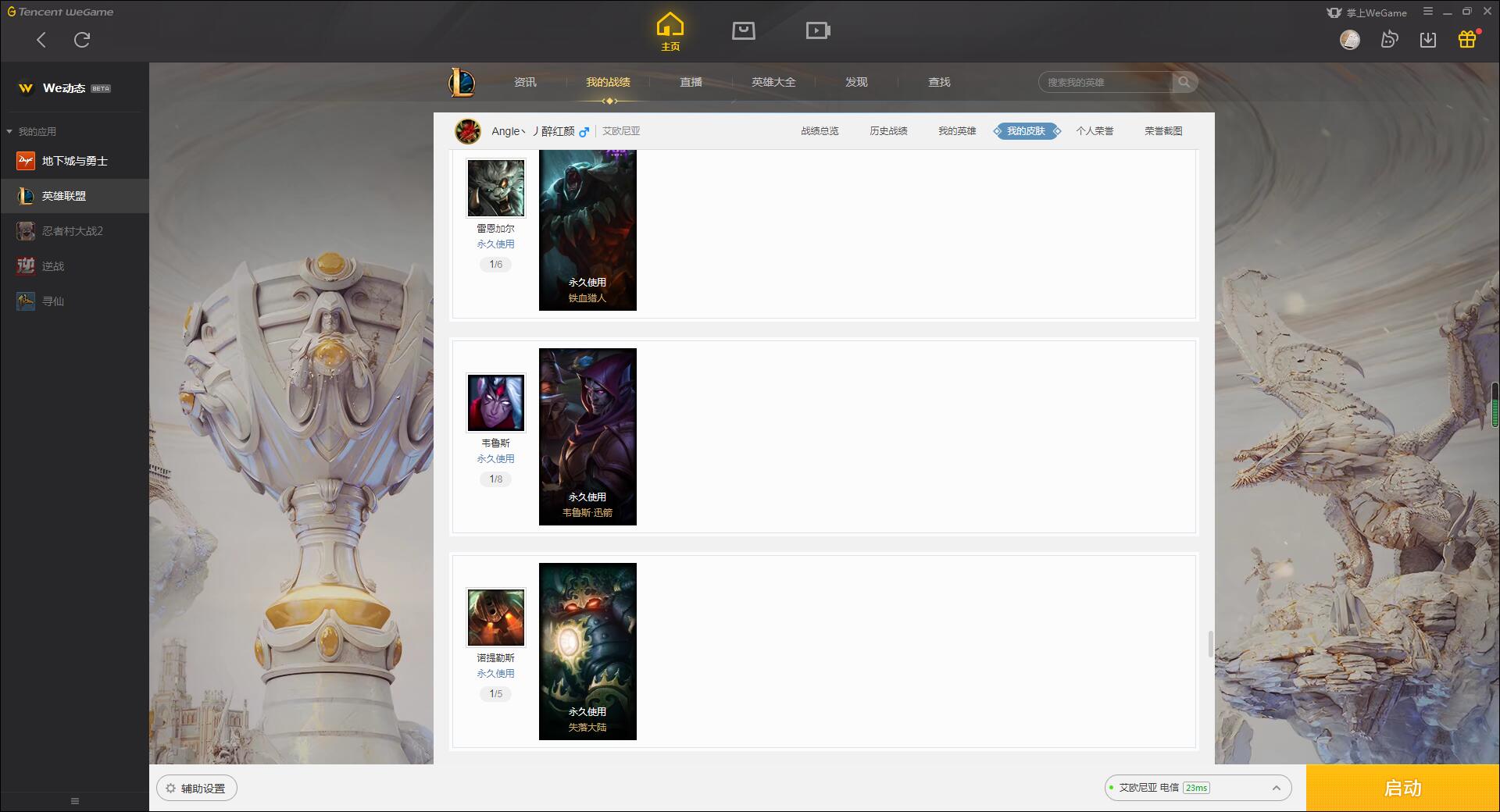
Task: Expand the 艾欧尼亚 电信 server dropdown
Action: click(x=1198, y=788)
